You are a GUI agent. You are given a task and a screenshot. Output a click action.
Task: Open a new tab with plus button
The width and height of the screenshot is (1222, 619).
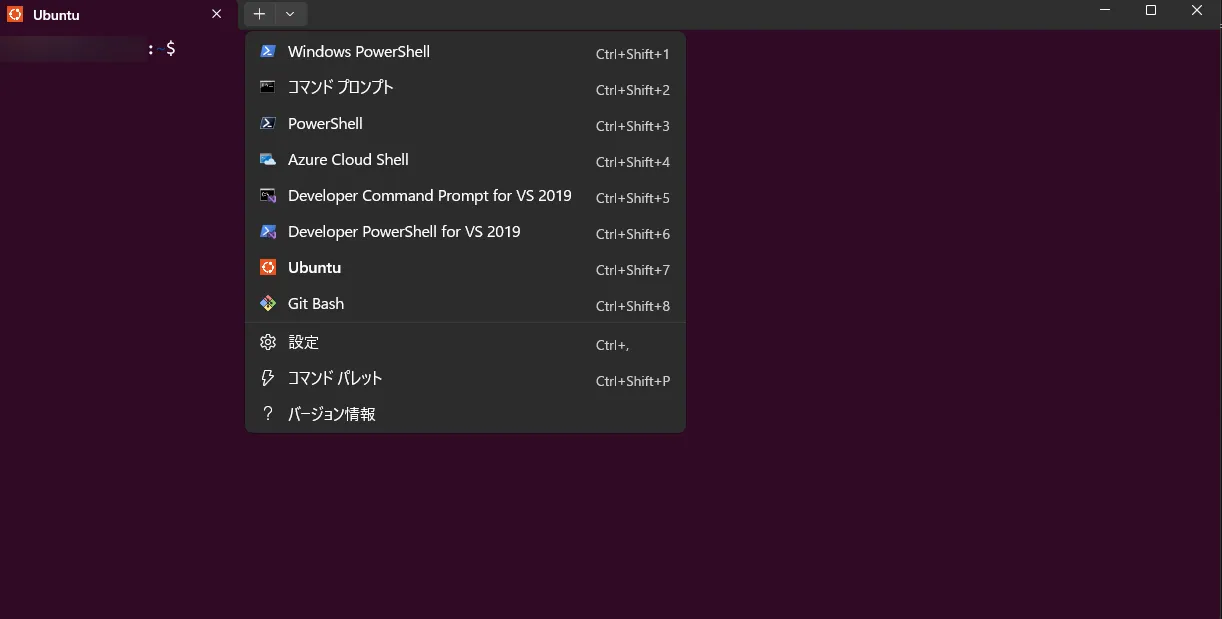(259, 14)
